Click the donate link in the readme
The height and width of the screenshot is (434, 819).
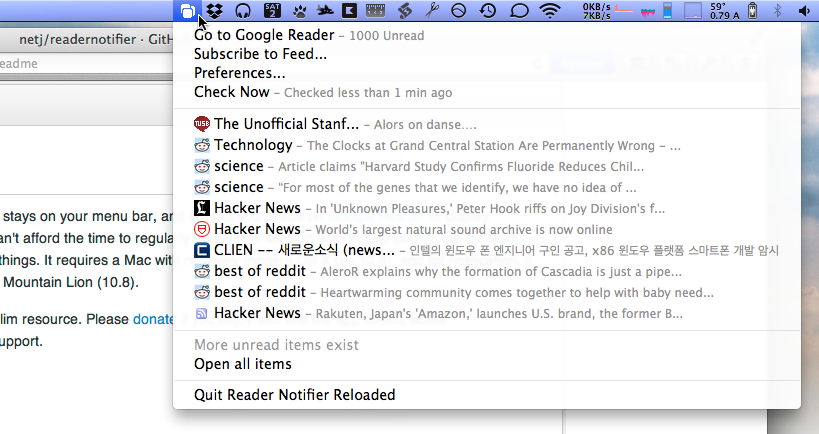coord(153,319)
